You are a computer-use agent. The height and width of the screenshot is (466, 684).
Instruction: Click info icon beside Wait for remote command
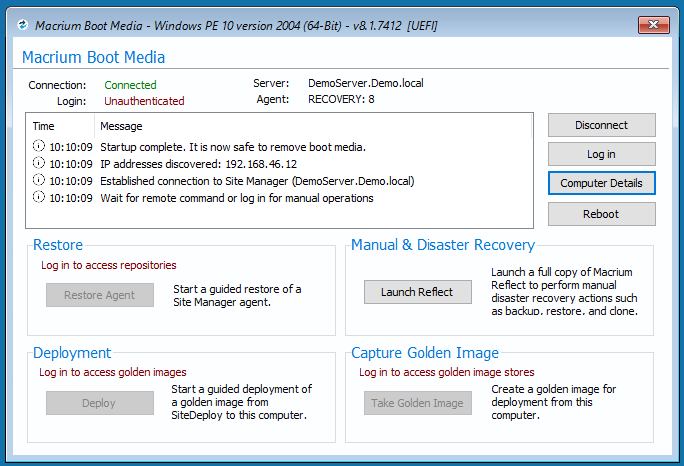tap(39, 197)
